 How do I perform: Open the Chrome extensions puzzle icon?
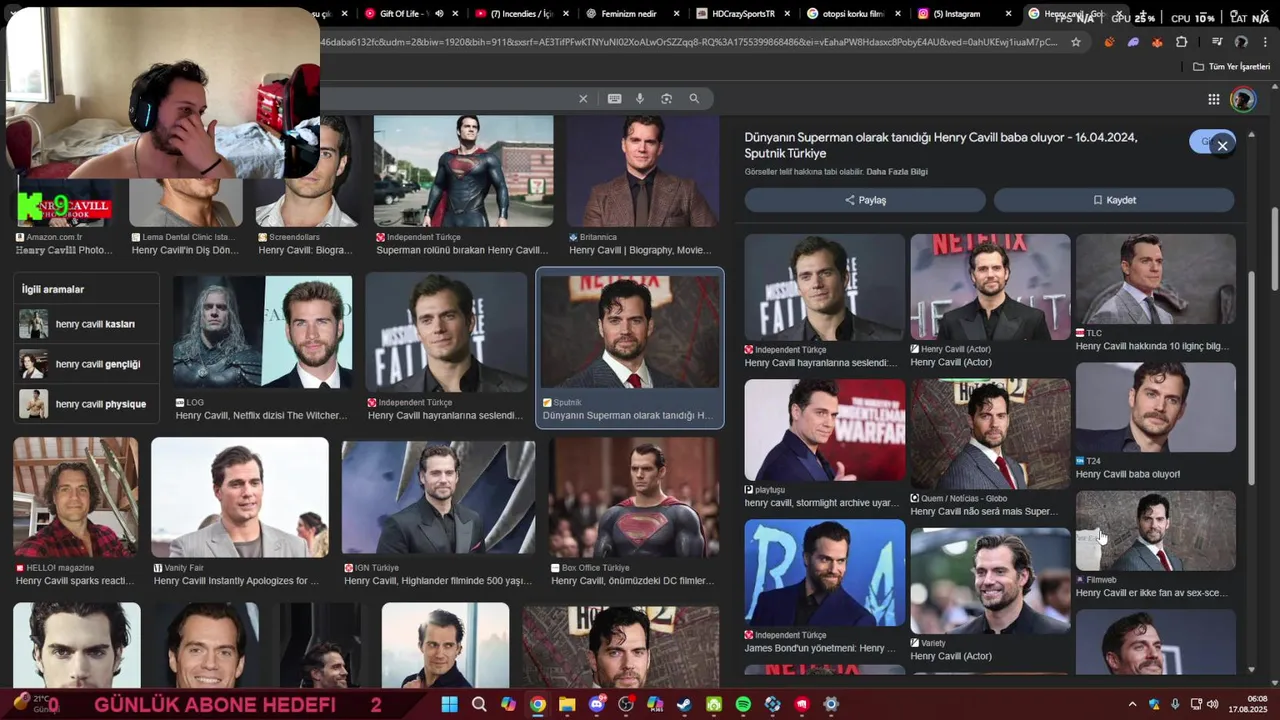tap(1182, 42)
